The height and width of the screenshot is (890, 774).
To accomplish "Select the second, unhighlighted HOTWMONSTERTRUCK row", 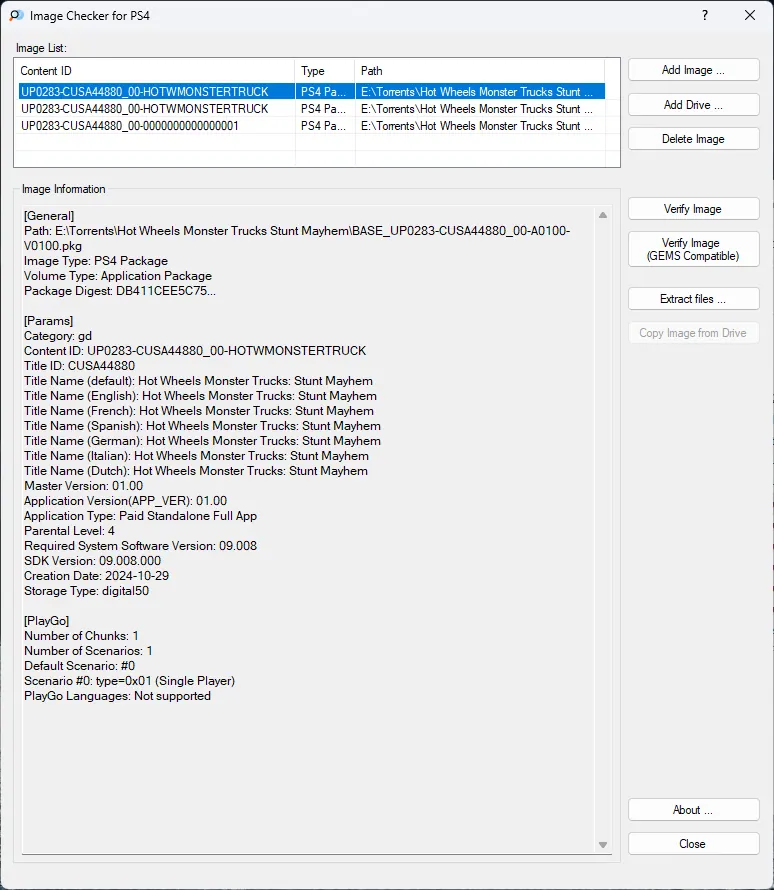I will [312, 108].
